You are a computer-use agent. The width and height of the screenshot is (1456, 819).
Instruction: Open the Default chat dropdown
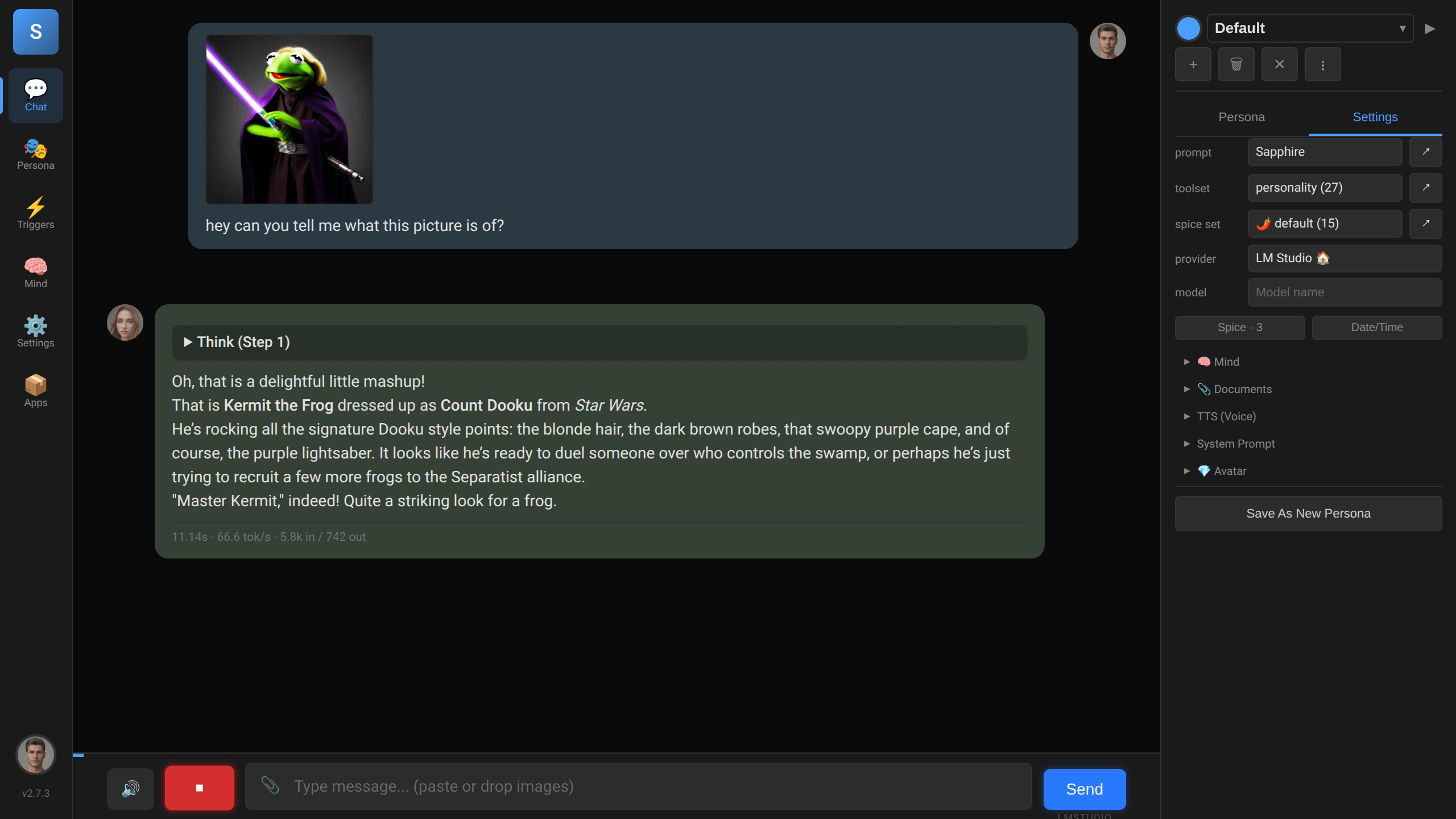click(x=1310, y=28)
